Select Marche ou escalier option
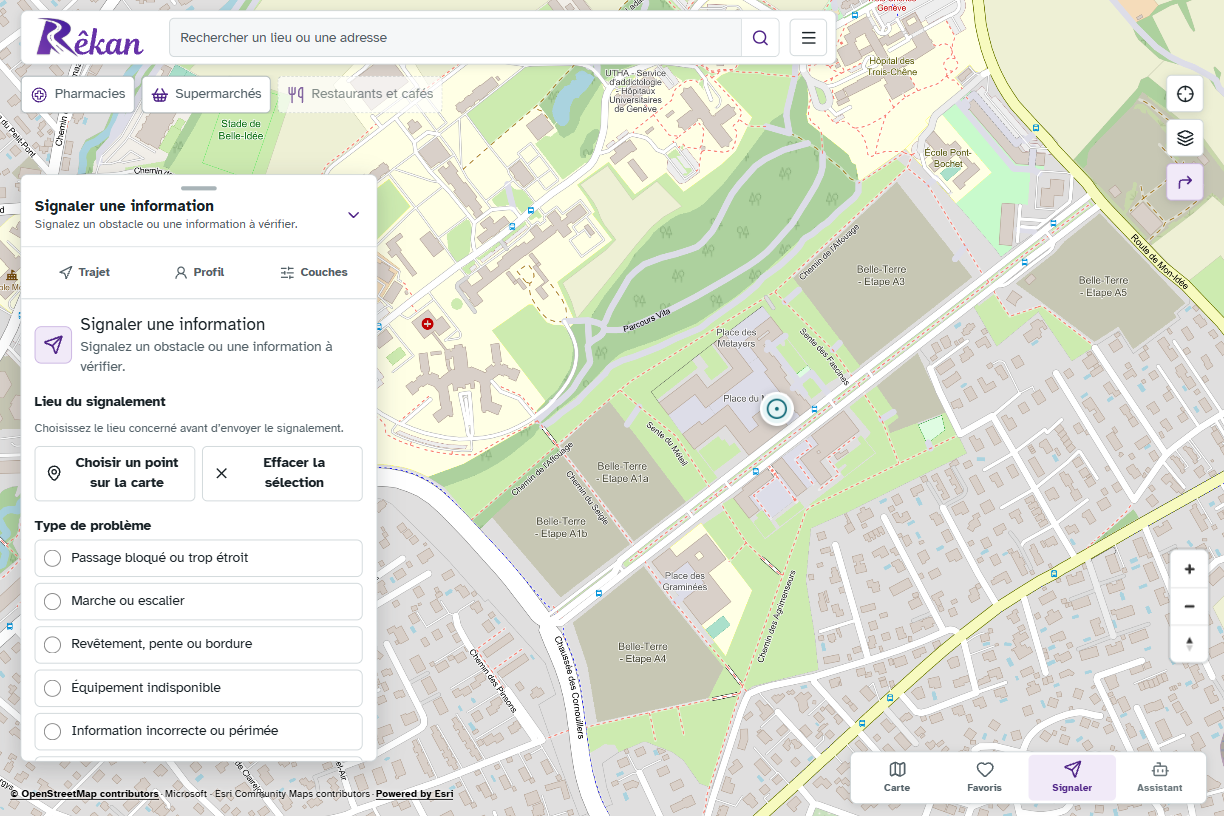This screenshot has width=1224, height=816. click(x=198, y=601)
